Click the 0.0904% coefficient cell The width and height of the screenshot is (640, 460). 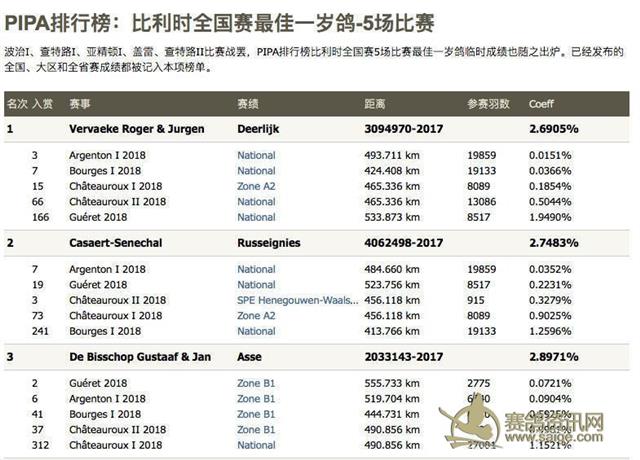550,399
